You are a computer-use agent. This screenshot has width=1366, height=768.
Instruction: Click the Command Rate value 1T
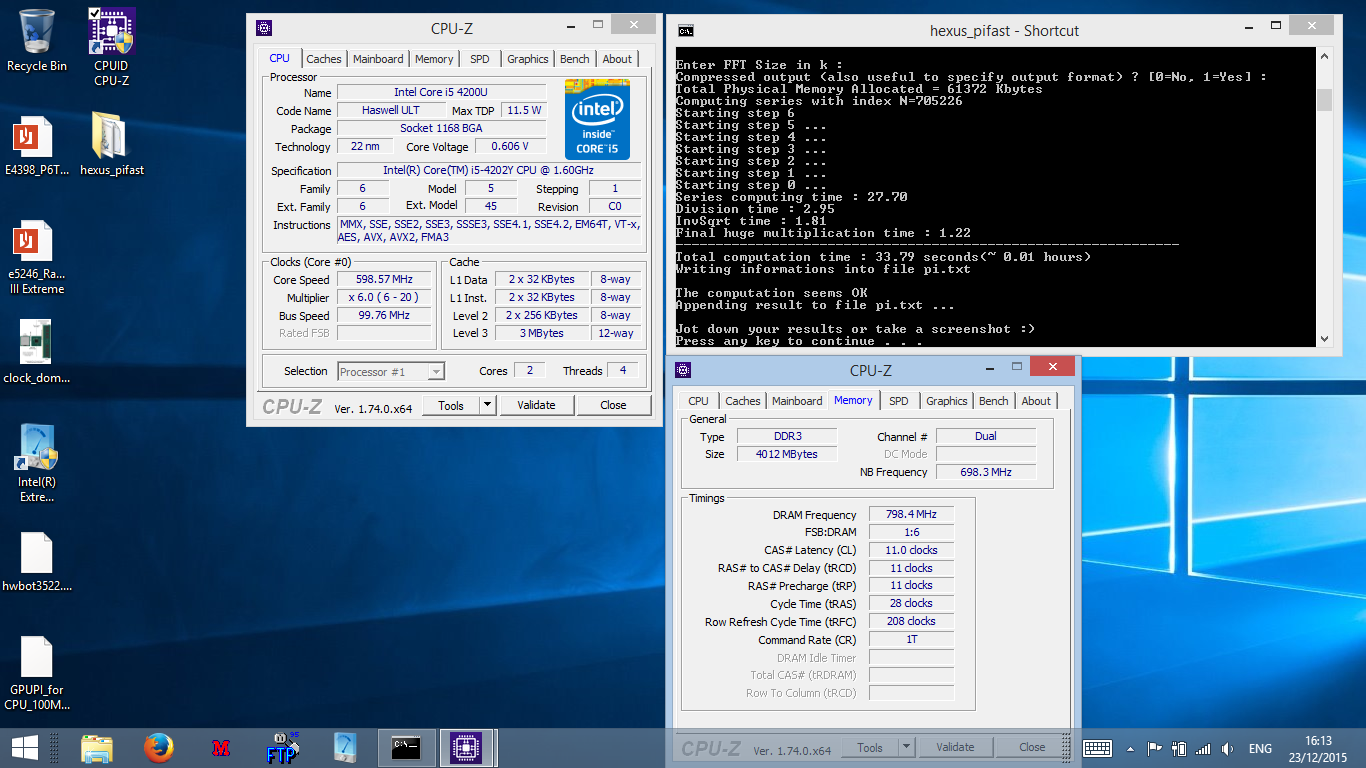tap(911, 639)
